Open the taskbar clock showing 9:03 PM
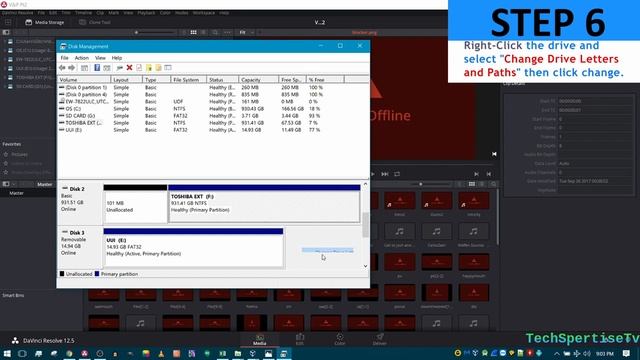 coord(605,353)
